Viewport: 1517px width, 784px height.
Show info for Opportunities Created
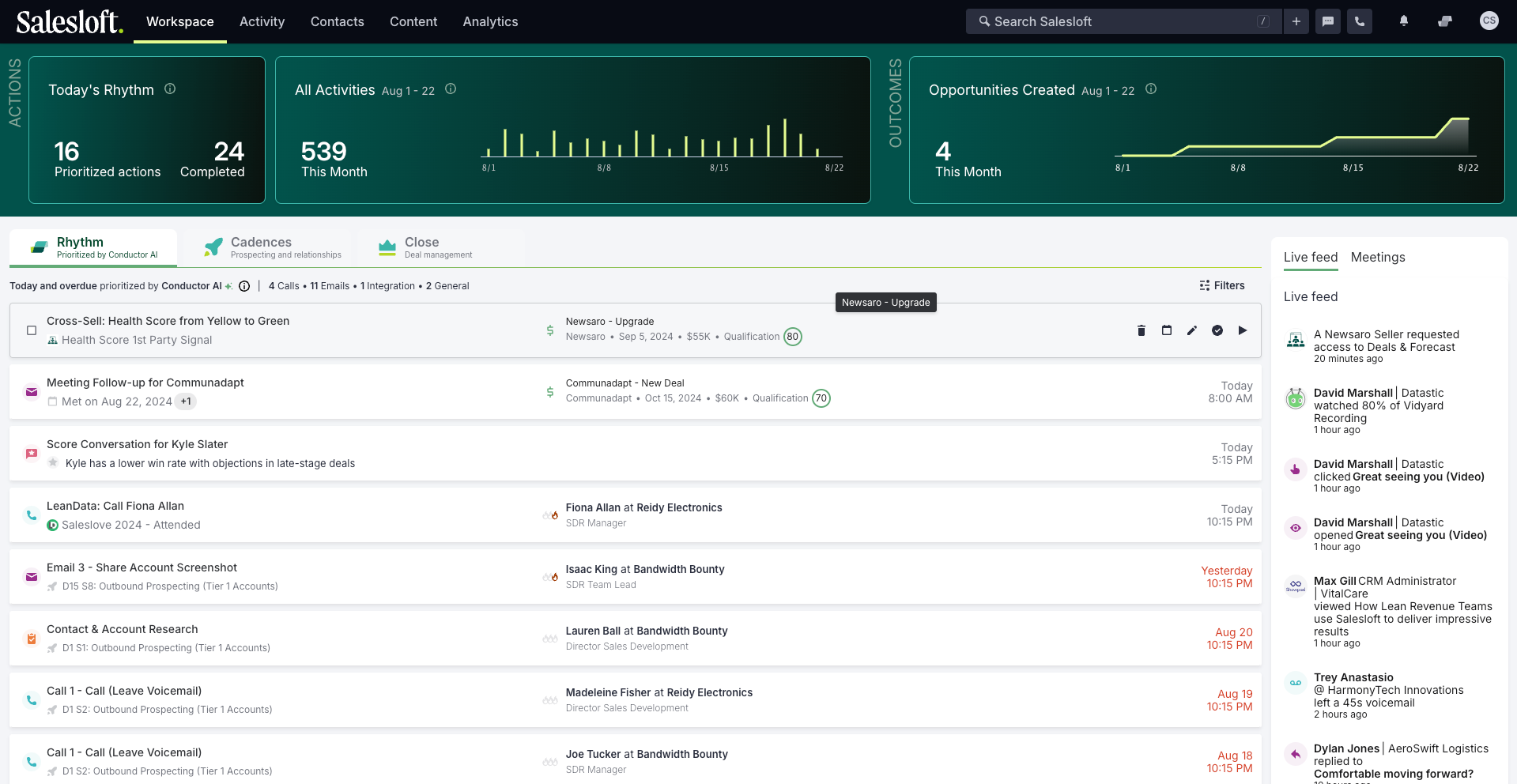click(1151, 89)
